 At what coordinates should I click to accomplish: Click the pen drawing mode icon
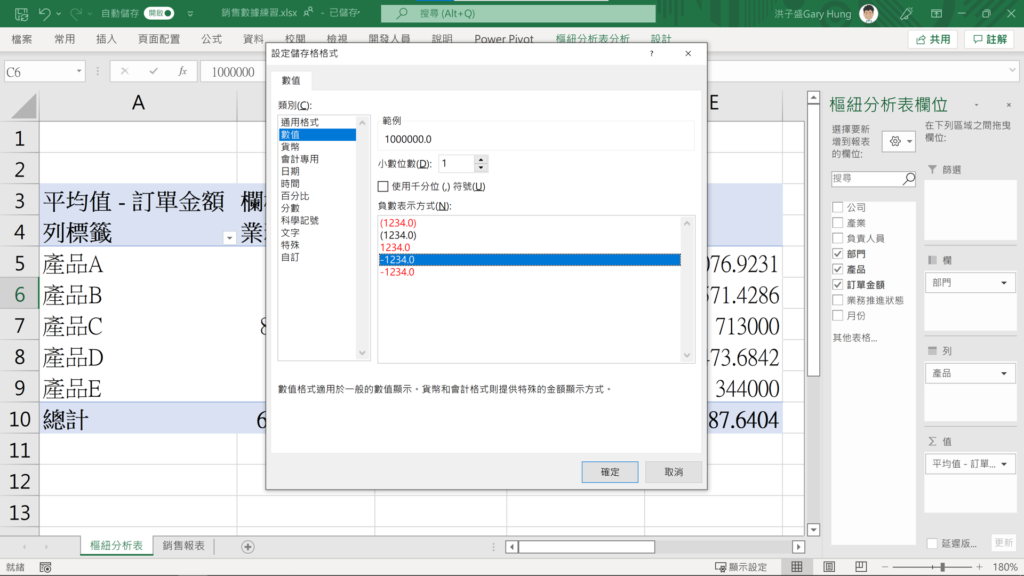pyautogui.click(x=906, y=13)
